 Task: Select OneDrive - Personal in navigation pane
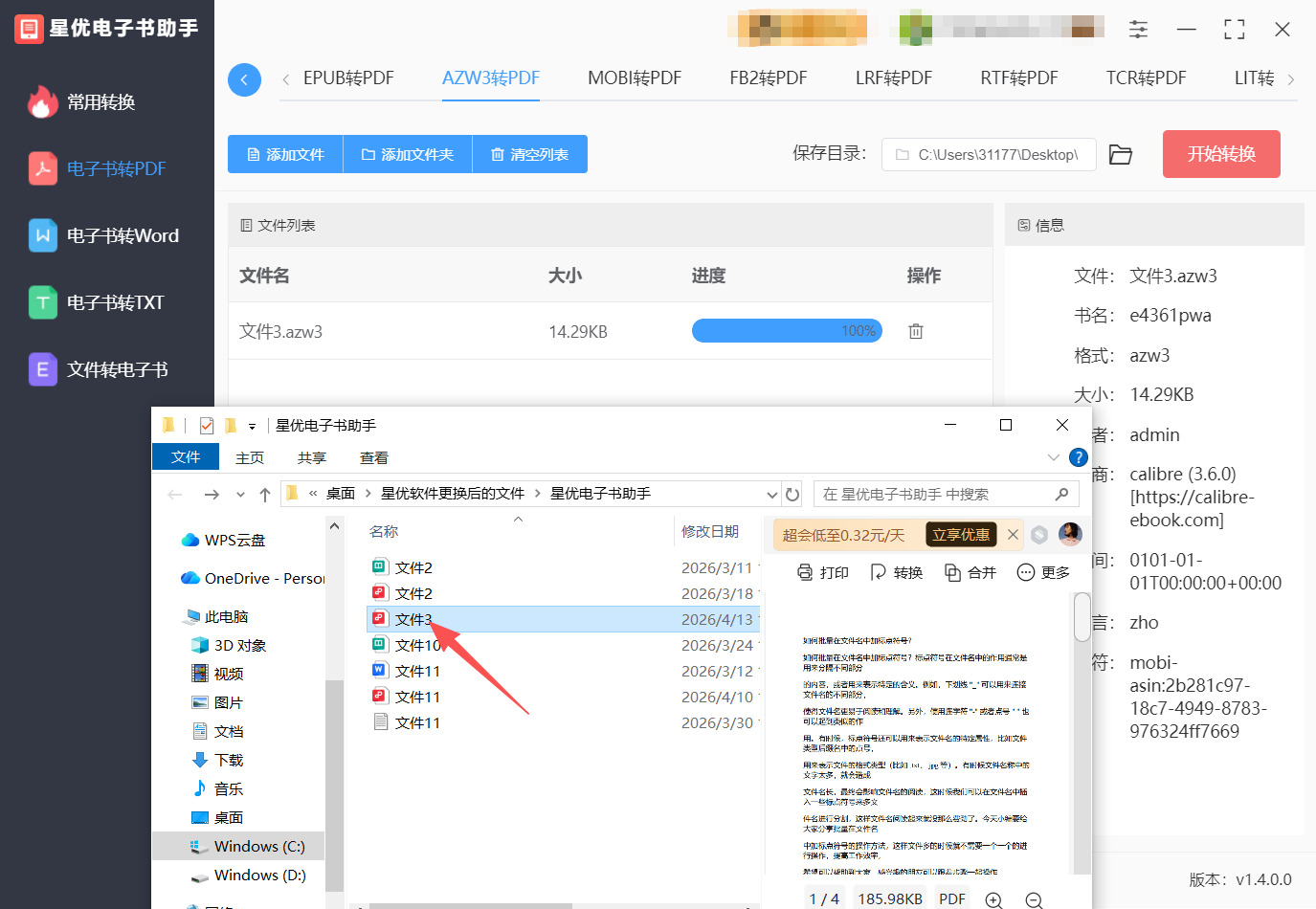(x=254, y=579)
